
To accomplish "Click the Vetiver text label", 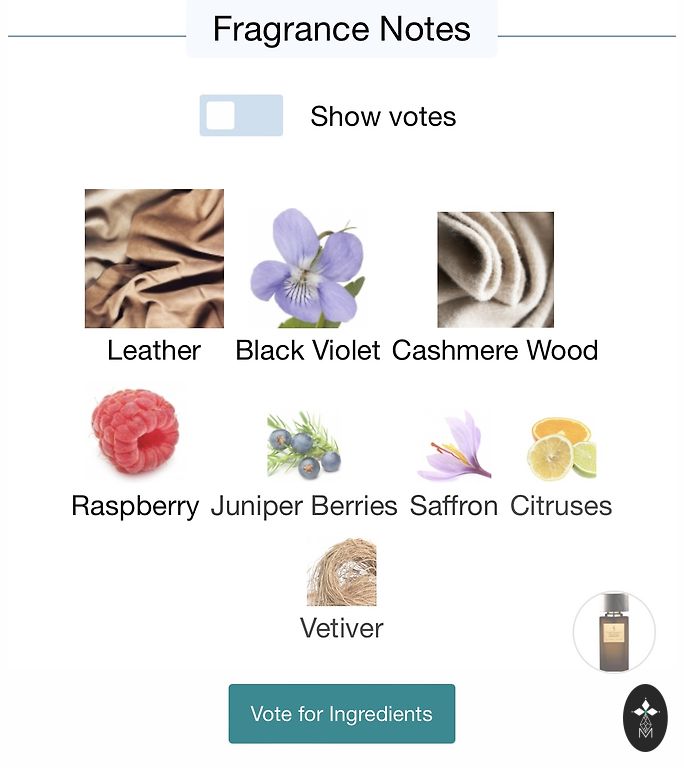I will click(x=341, y=629).
